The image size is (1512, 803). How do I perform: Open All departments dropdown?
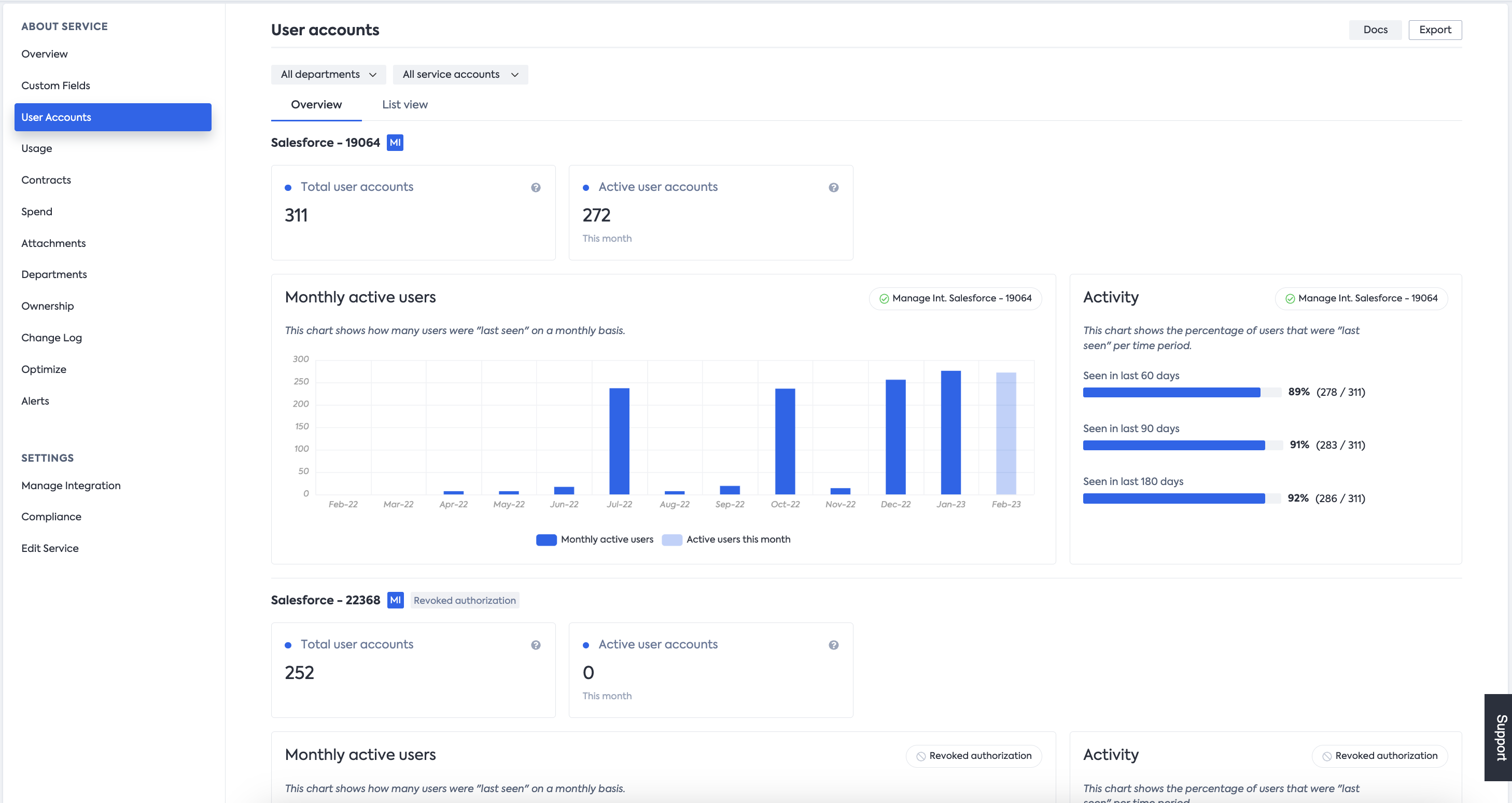(x=328, y=75)
